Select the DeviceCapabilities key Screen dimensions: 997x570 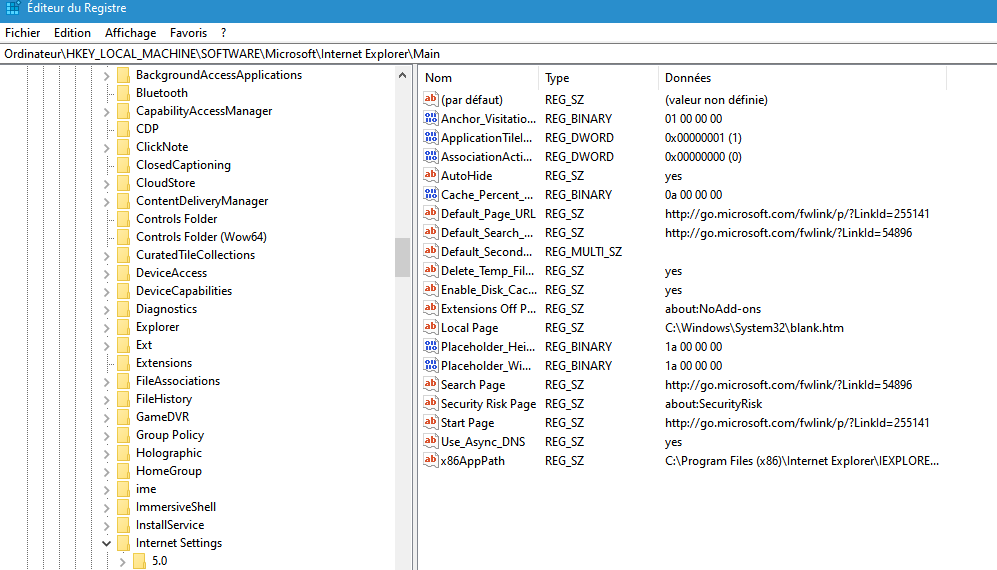184,291
